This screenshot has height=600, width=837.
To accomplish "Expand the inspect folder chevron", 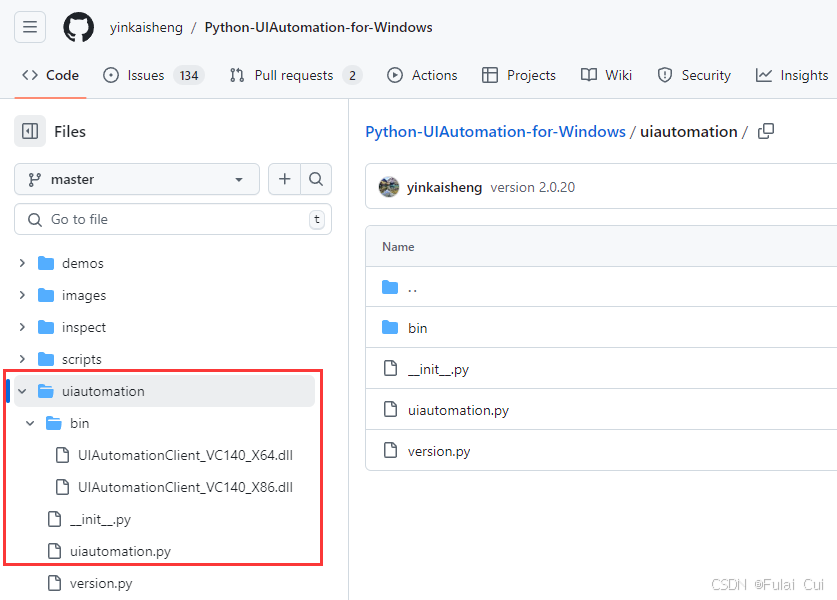I will pos(22,327).
